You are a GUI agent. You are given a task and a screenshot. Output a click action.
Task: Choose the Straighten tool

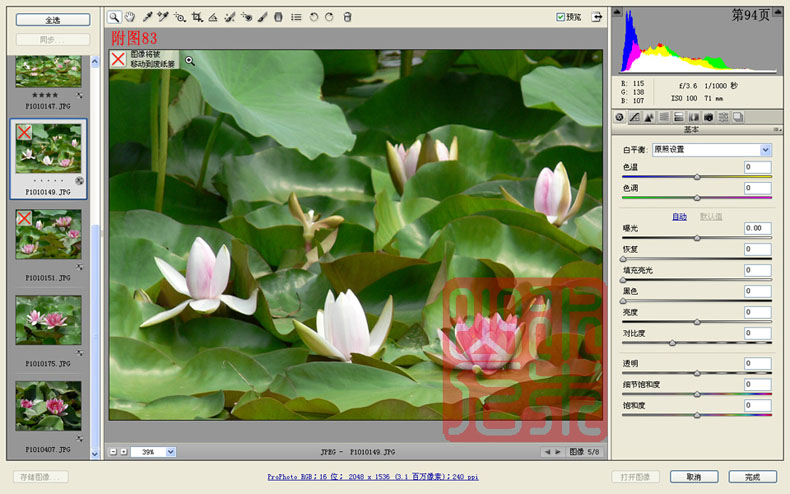click(x=213, y=17)
